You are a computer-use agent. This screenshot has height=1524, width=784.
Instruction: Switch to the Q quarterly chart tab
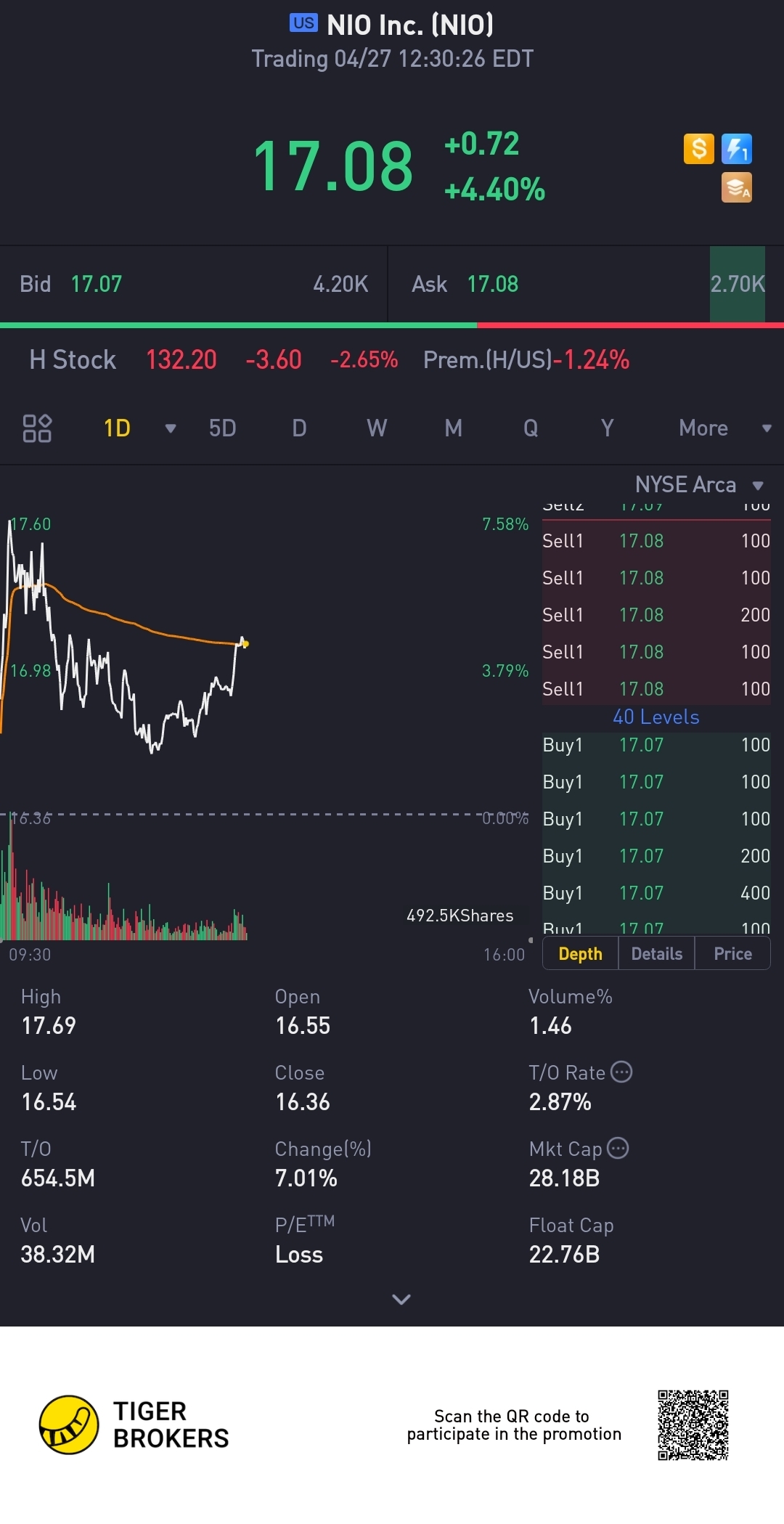click(x=531, y=428)
